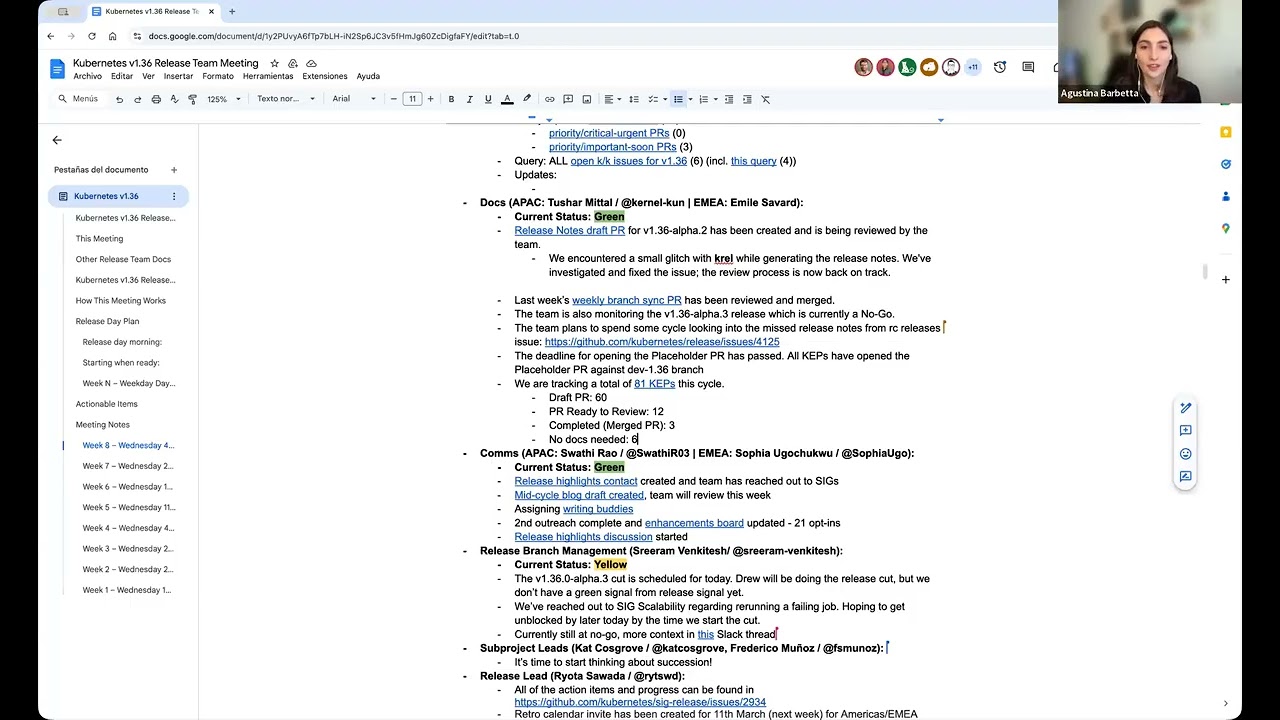
Task: Add a comment from the toolbar
Action: coord(568,99)
